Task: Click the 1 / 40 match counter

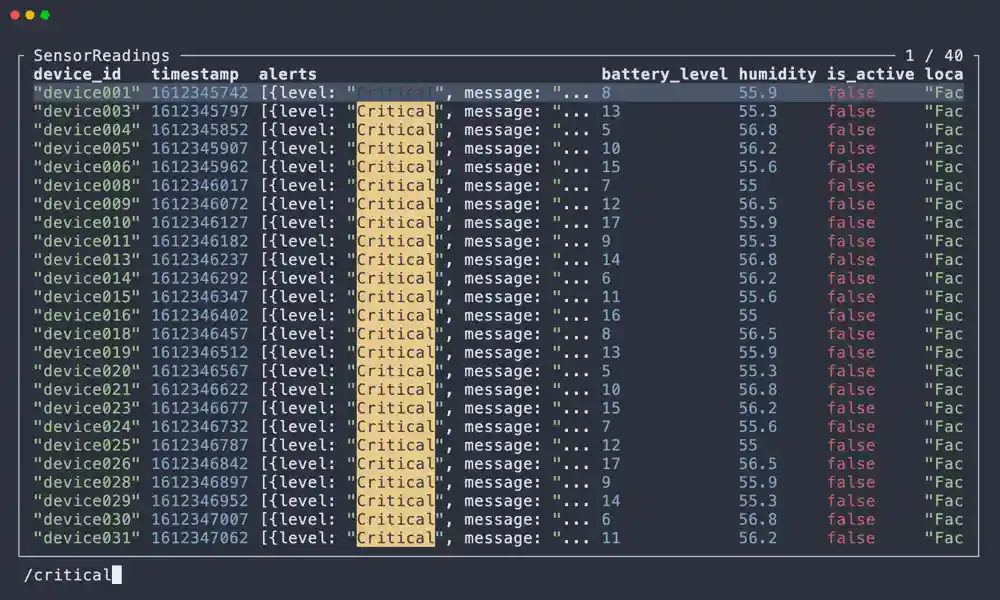Action: click(x=934, y=55)
